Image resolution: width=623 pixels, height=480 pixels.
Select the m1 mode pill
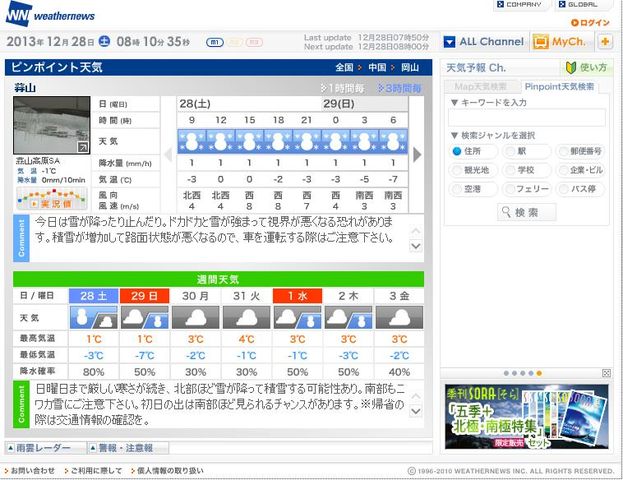[215, 42]
